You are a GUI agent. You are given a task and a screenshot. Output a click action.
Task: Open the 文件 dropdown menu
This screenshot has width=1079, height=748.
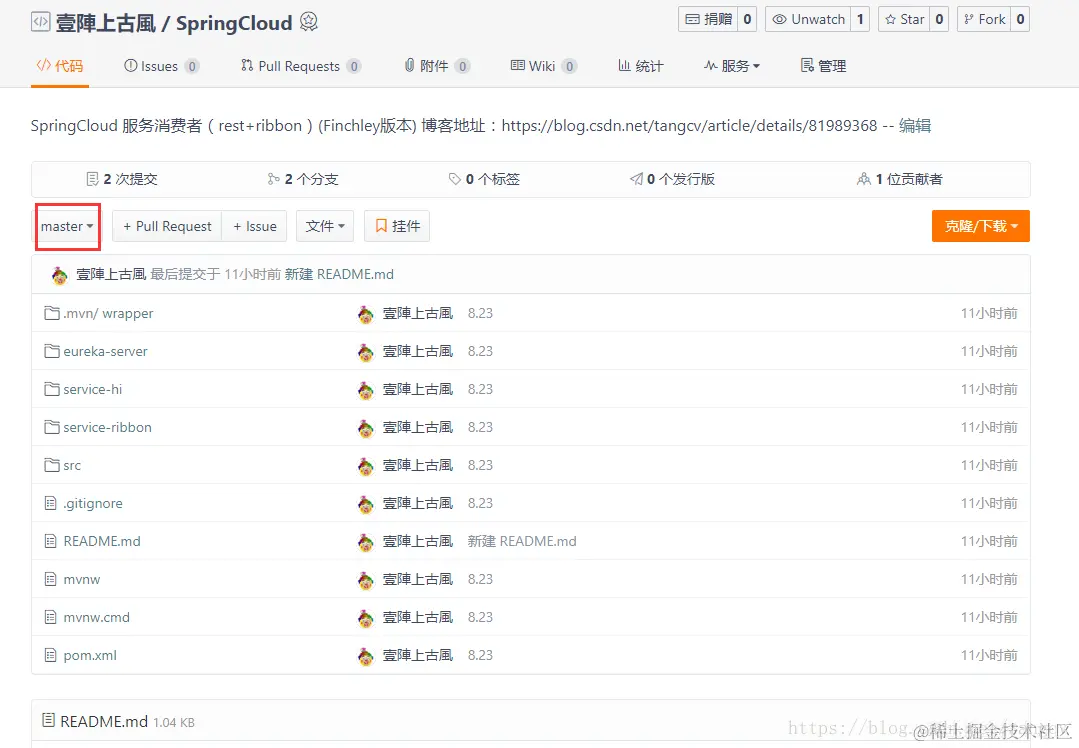[325, 226]
